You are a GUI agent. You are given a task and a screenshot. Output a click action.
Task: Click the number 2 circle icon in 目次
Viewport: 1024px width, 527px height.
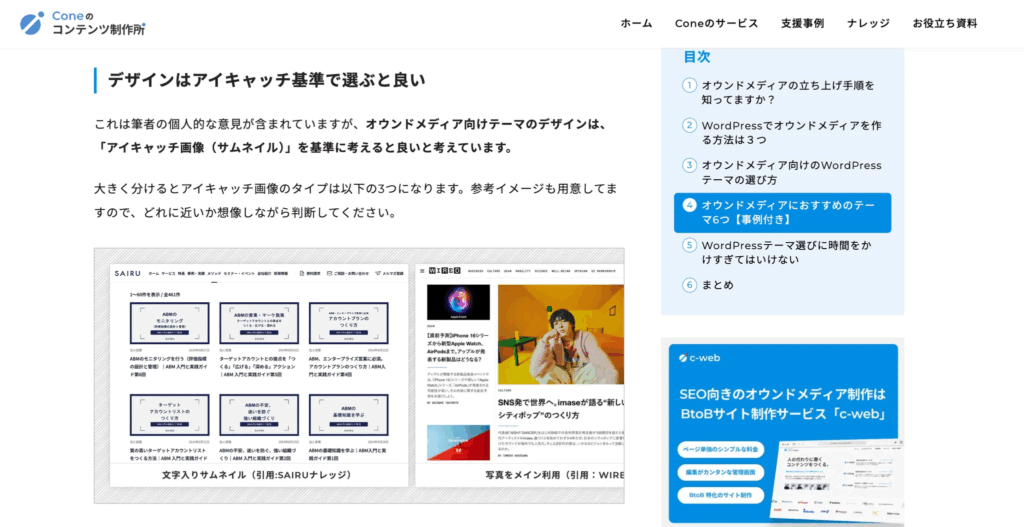click(690, 125)
